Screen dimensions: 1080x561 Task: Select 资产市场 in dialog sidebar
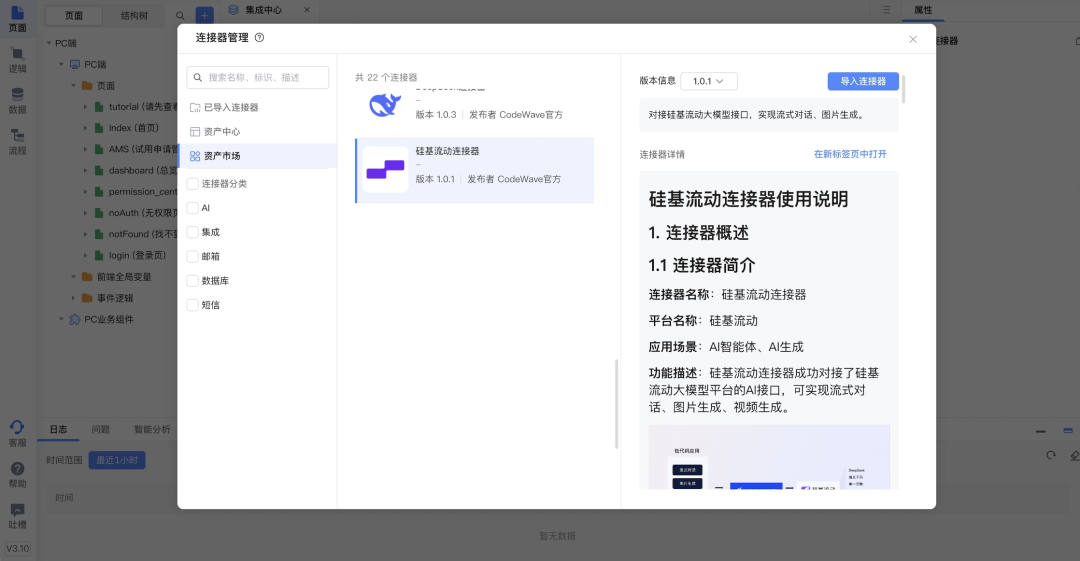click(x=258, y=156)
